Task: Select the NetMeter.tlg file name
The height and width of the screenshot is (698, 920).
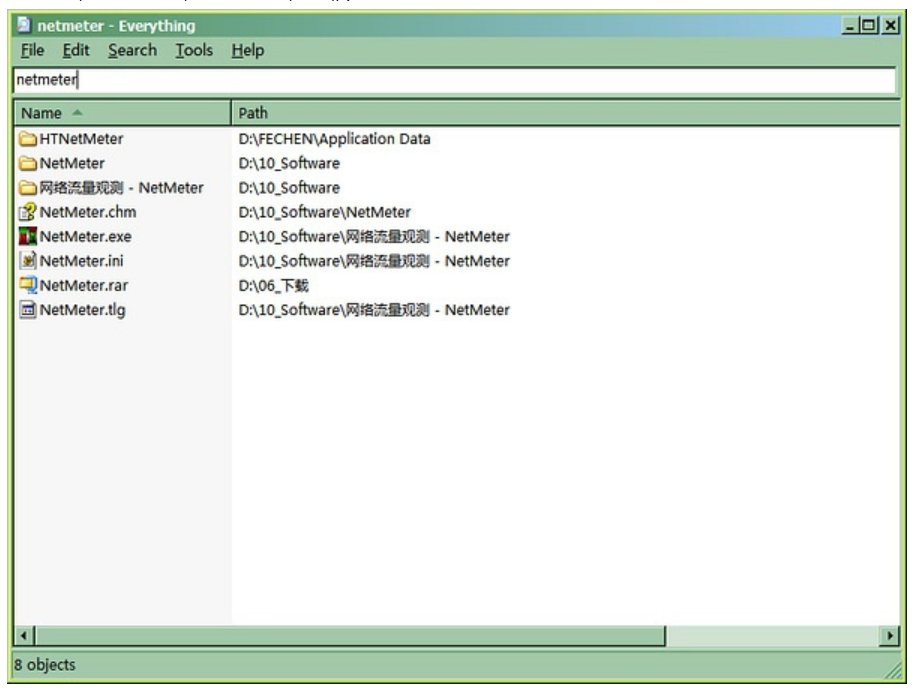Action: coord(82,310)
